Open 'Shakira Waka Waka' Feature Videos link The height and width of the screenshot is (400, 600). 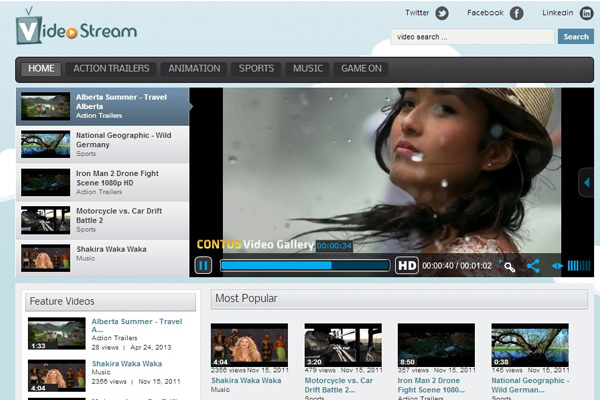pyautogui.click(x=127, y=364)
